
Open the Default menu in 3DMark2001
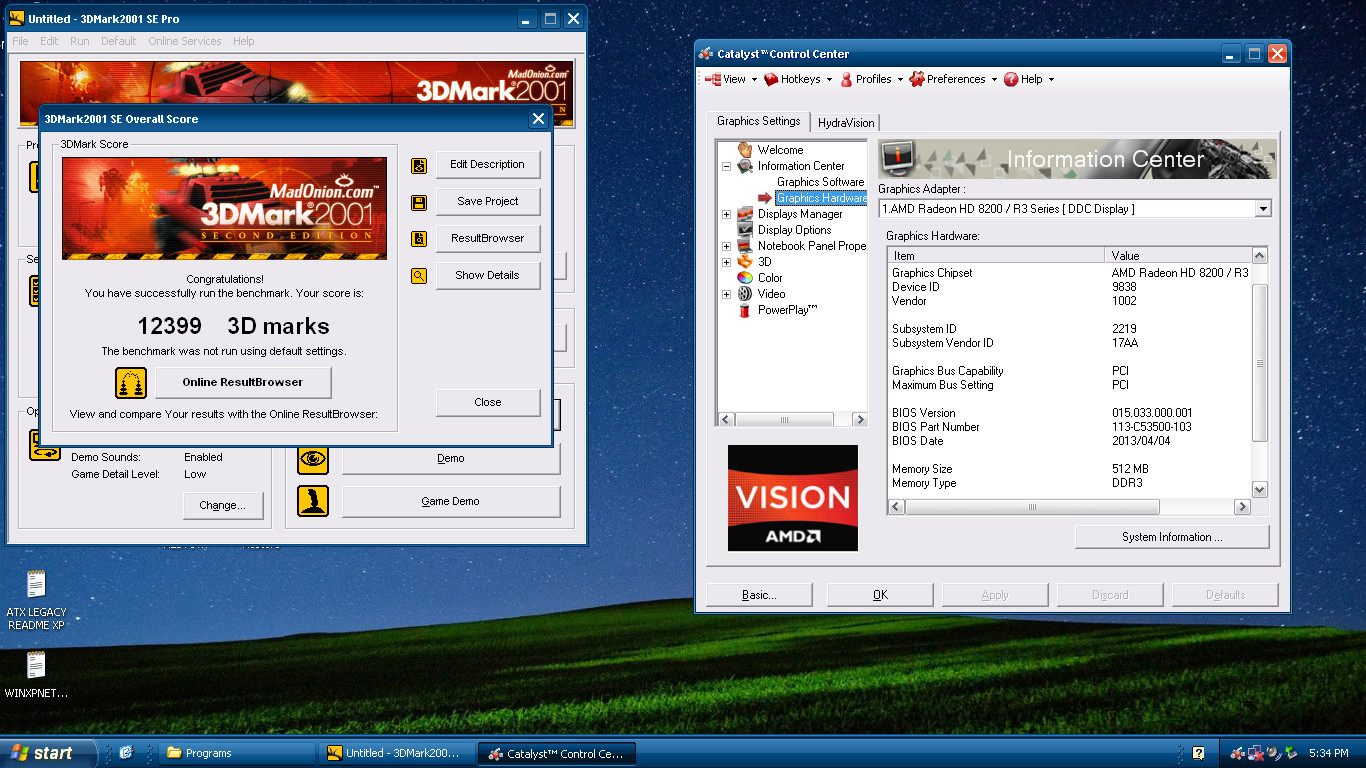[x=118, y=41]
